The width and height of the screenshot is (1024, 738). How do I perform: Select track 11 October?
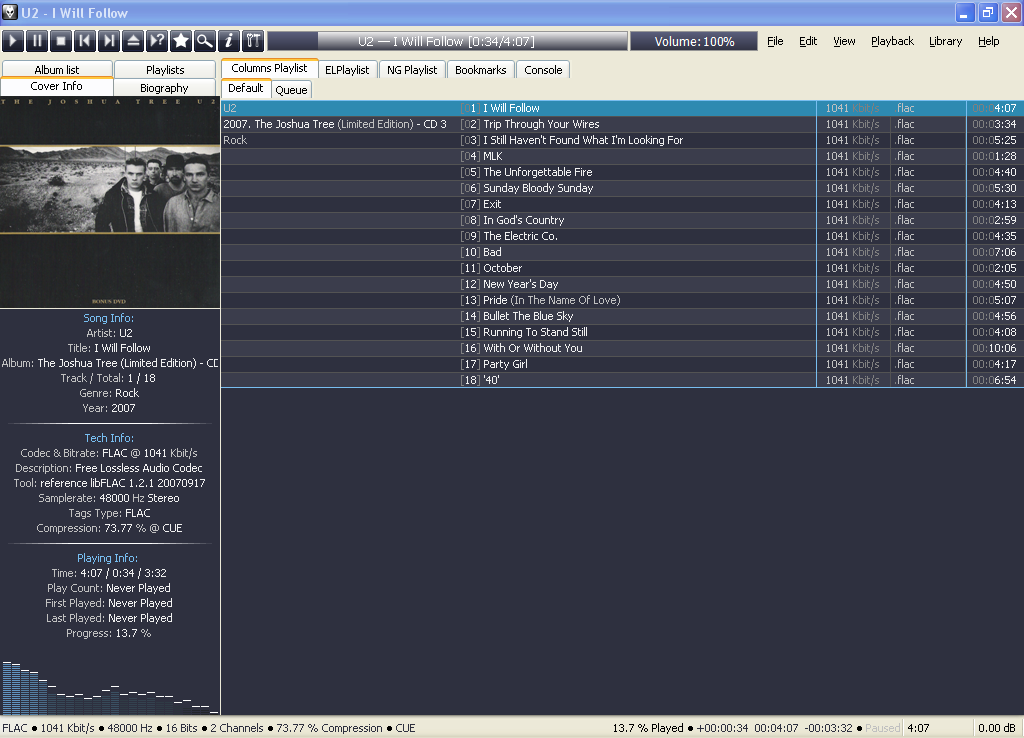coord(622,268)
